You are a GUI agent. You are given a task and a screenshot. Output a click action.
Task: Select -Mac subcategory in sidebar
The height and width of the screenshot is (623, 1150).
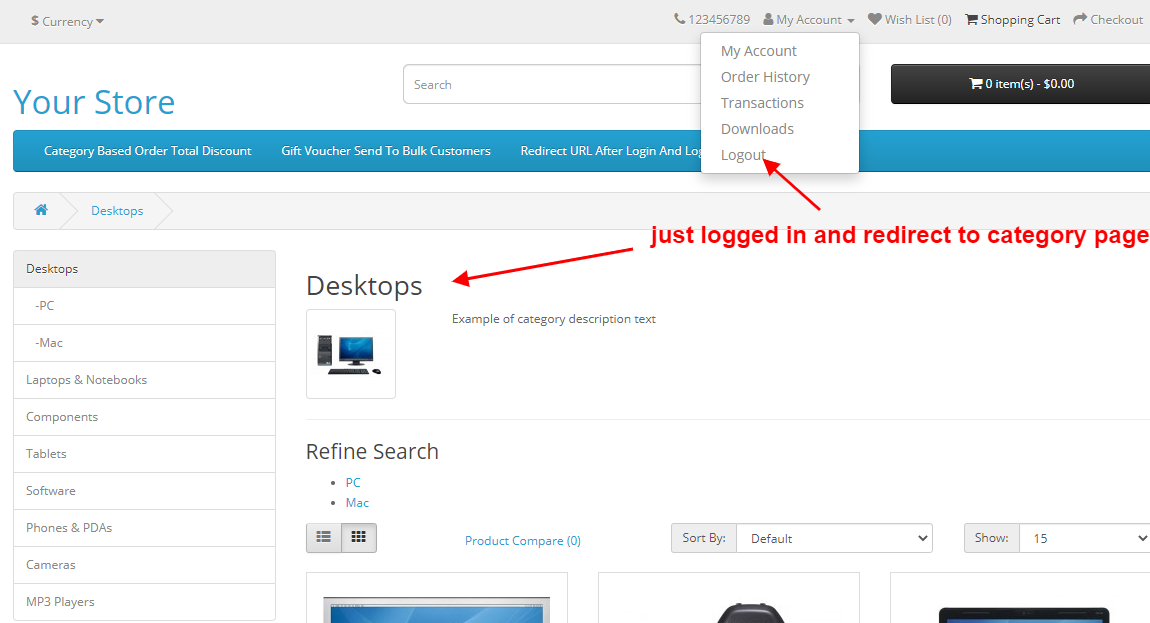144,343
